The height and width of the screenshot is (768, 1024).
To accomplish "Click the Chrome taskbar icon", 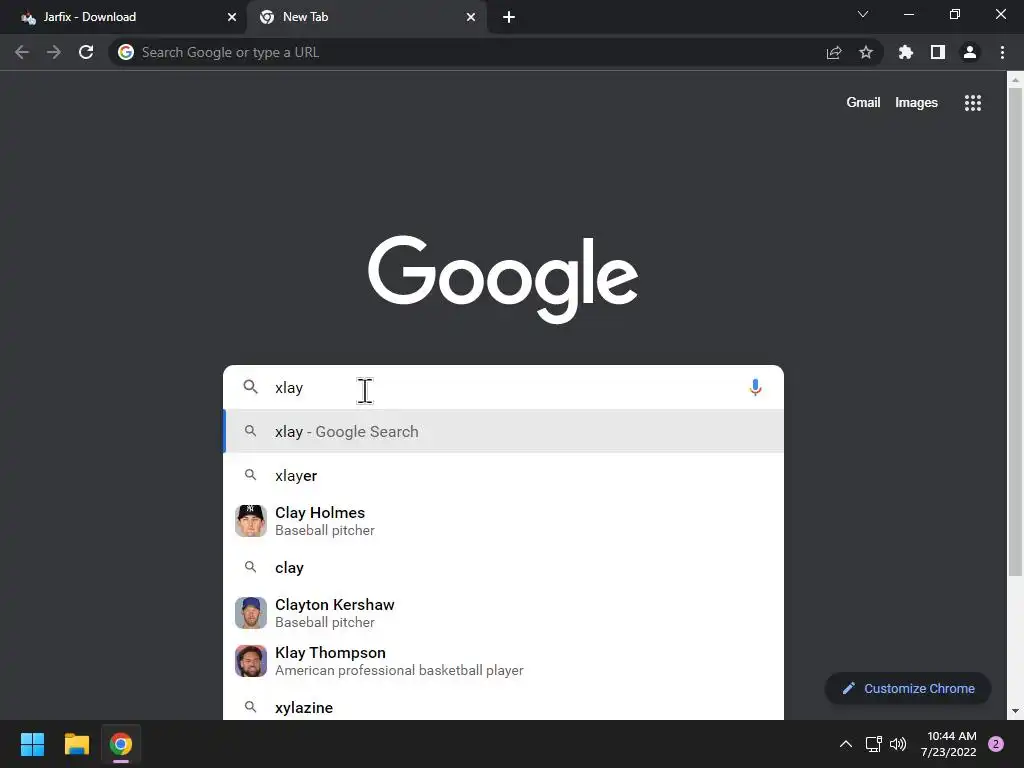I will tap(121, 744).
